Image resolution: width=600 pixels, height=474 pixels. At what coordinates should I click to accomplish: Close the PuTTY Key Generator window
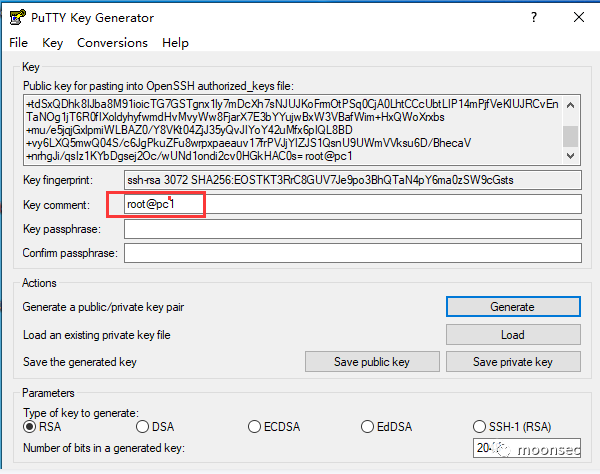coord(579,17)
